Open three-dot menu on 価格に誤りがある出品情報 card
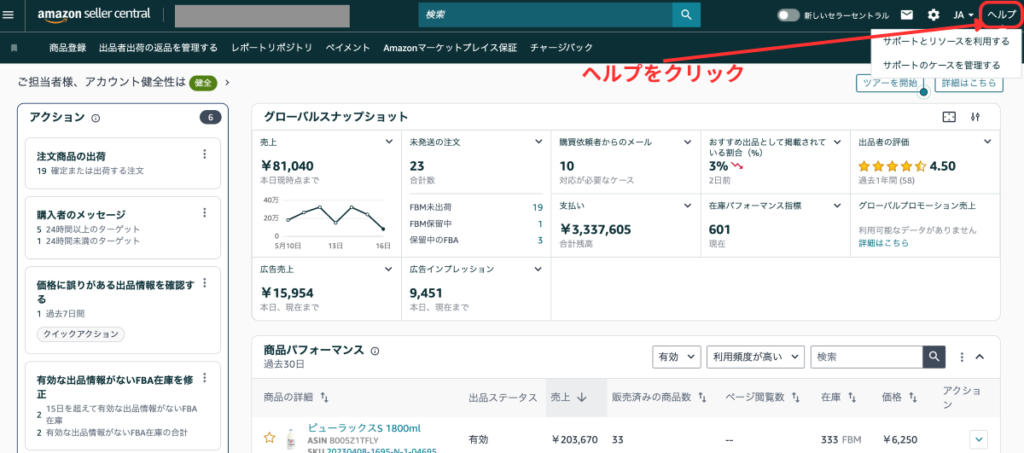 coord(204,283)
